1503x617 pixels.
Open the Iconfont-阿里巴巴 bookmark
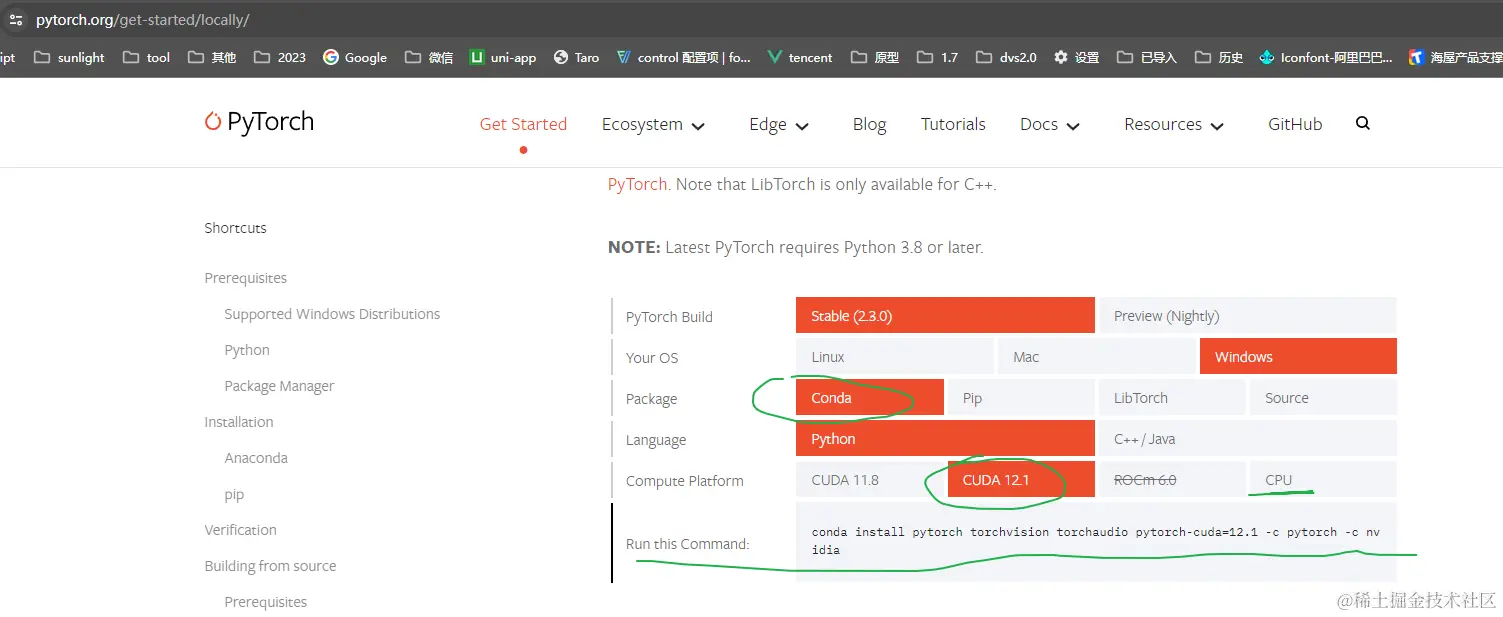tap(1326, 57)
